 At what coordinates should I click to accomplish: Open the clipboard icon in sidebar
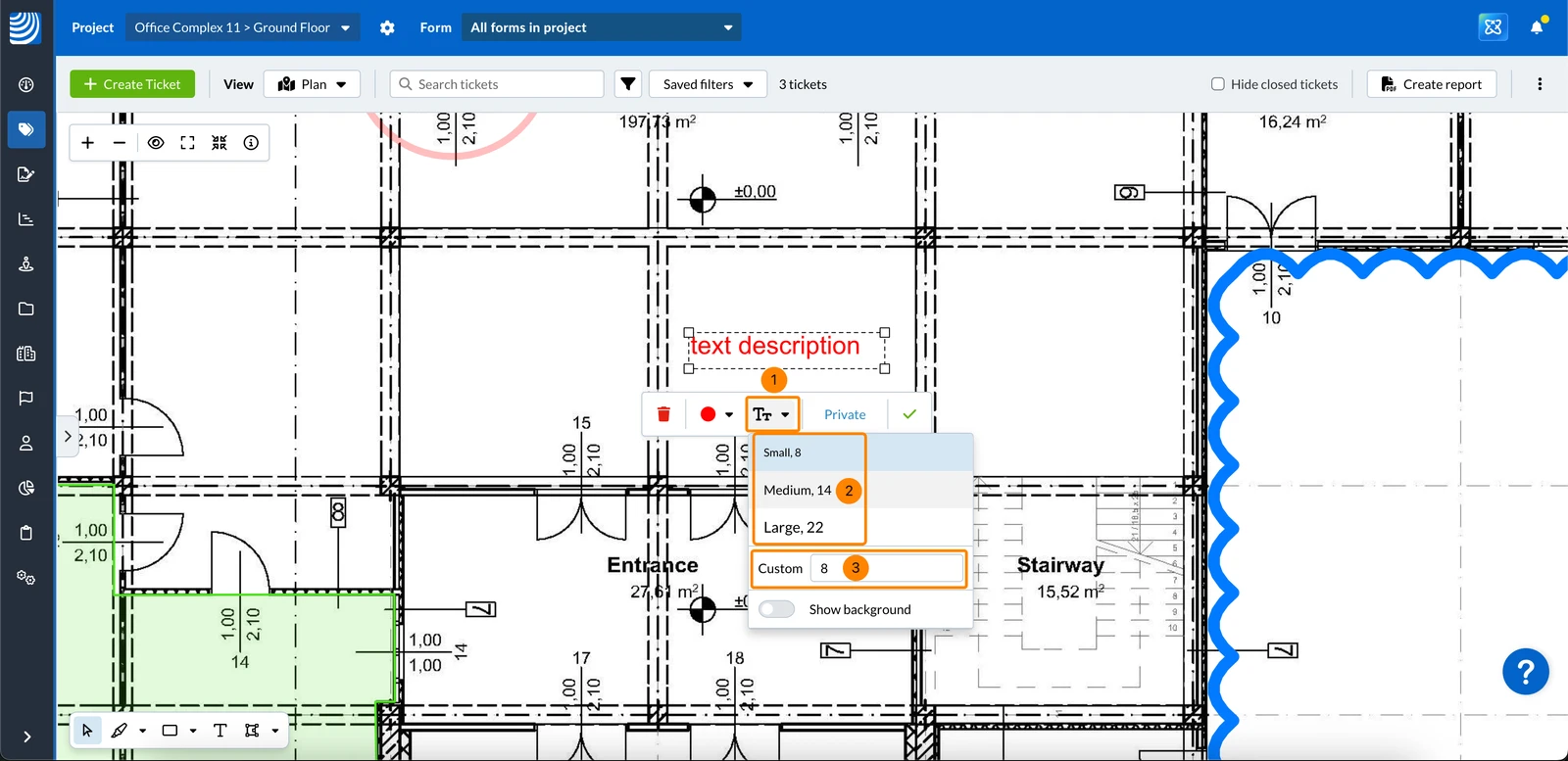(26, 533)
